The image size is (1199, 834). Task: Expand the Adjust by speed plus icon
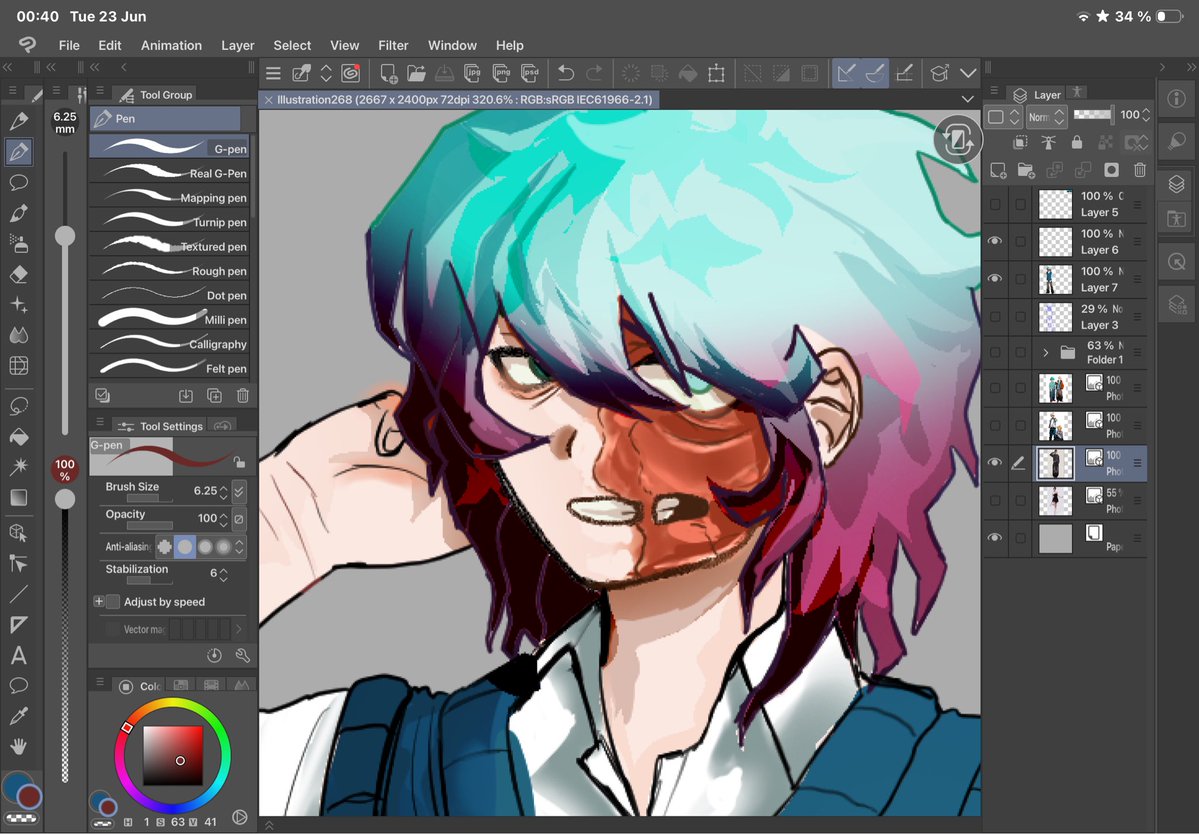coord(99,602)
